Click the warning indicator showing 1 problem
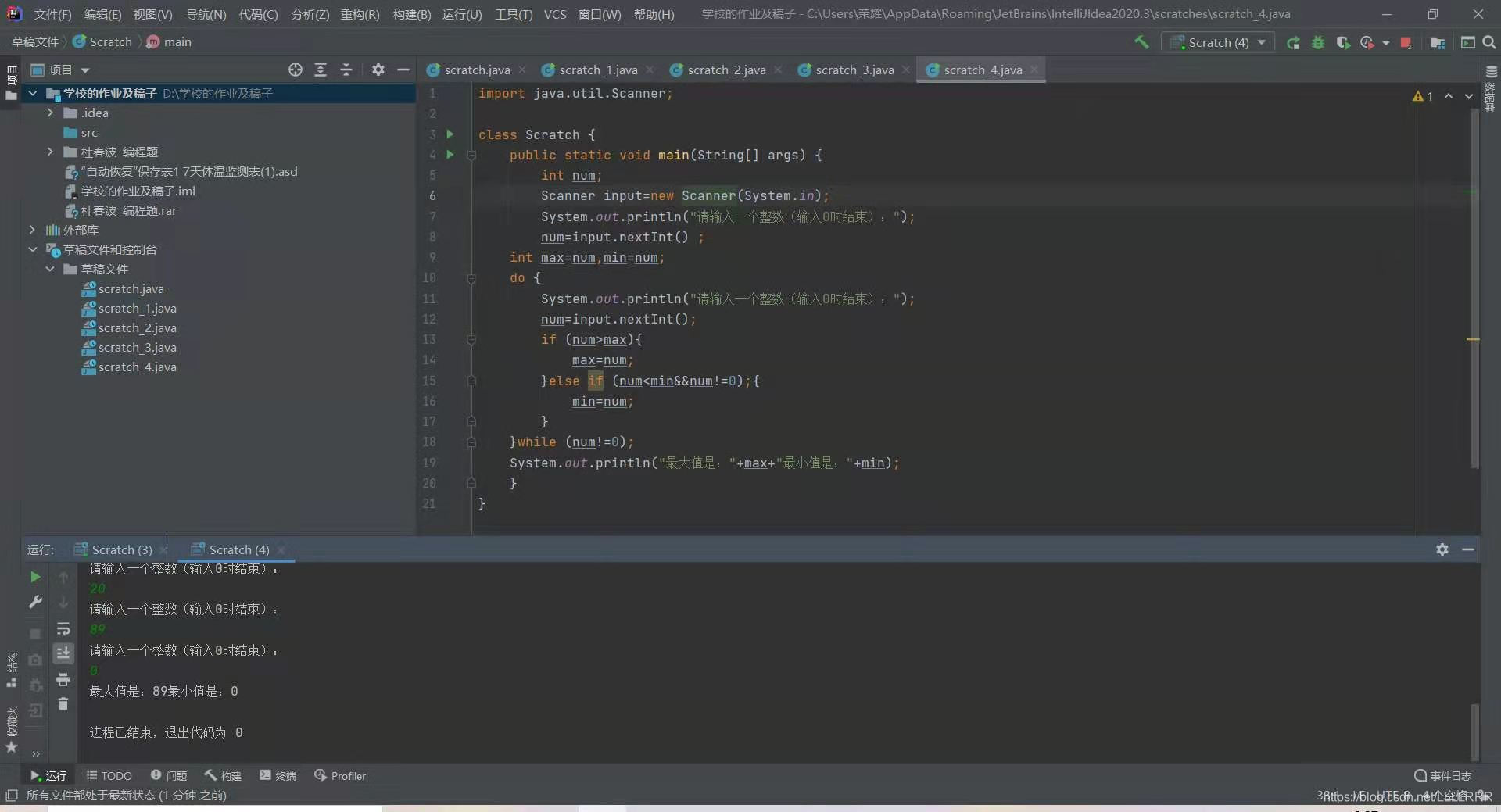This screenshot has width=1501, height=812. (1423, 96)
